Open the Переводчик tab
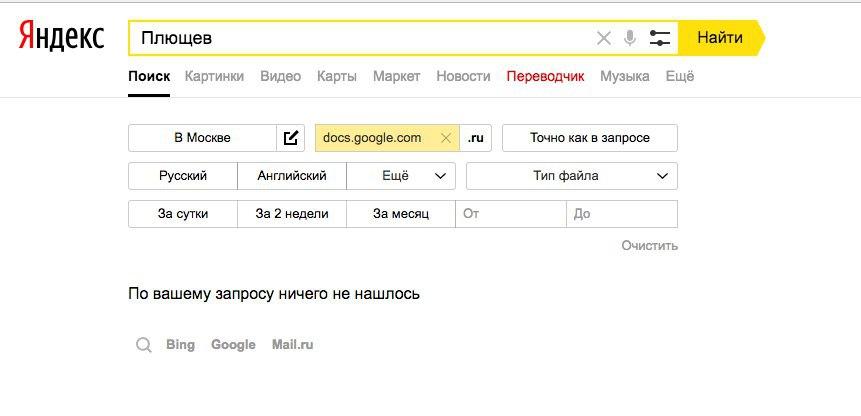 (545, 76)
